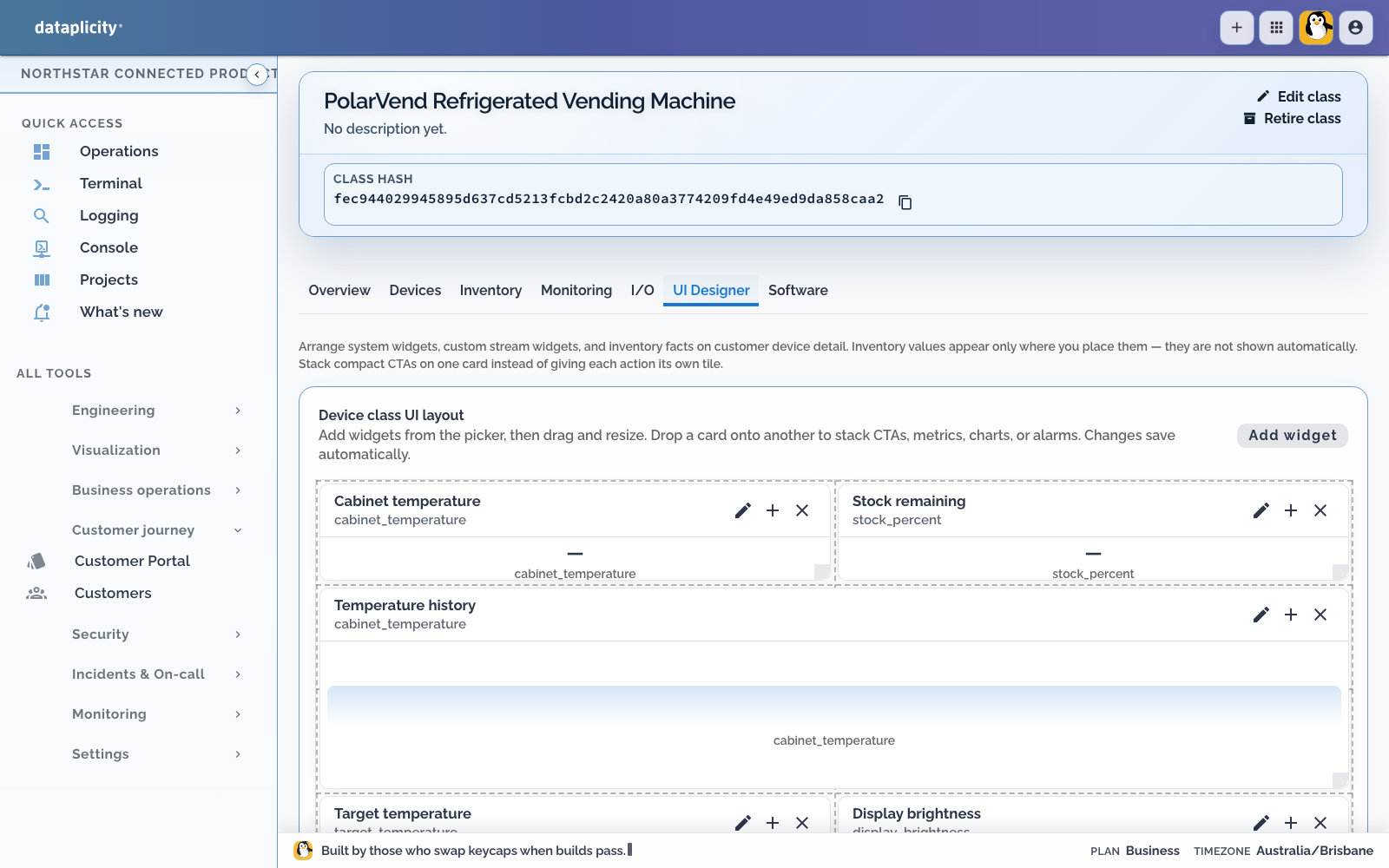Remove the Display brightness widget
Viewport: 1389px width, 868px height.
tap(1320, 823)
